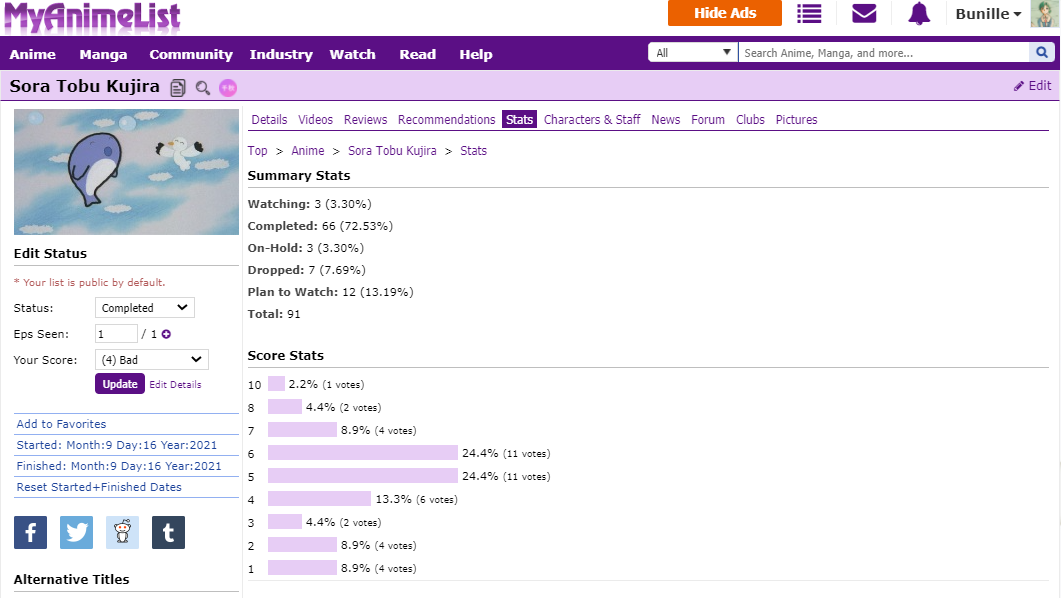This screenshot has height=598, width=1061.
Task: Switch to the Reviews tab
Action: tap(365, 120)
